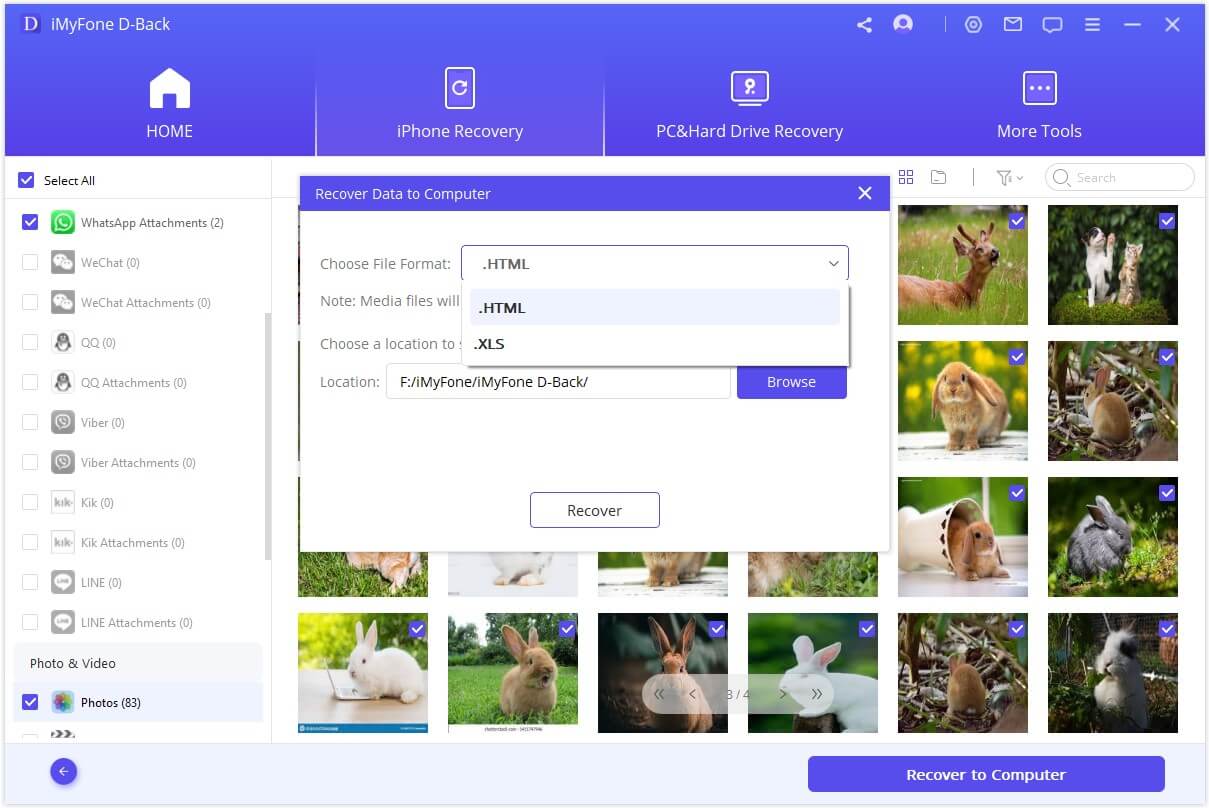Go to previous thumbnail page
This screenshot has height=808, width=1209.
[692, 693]
